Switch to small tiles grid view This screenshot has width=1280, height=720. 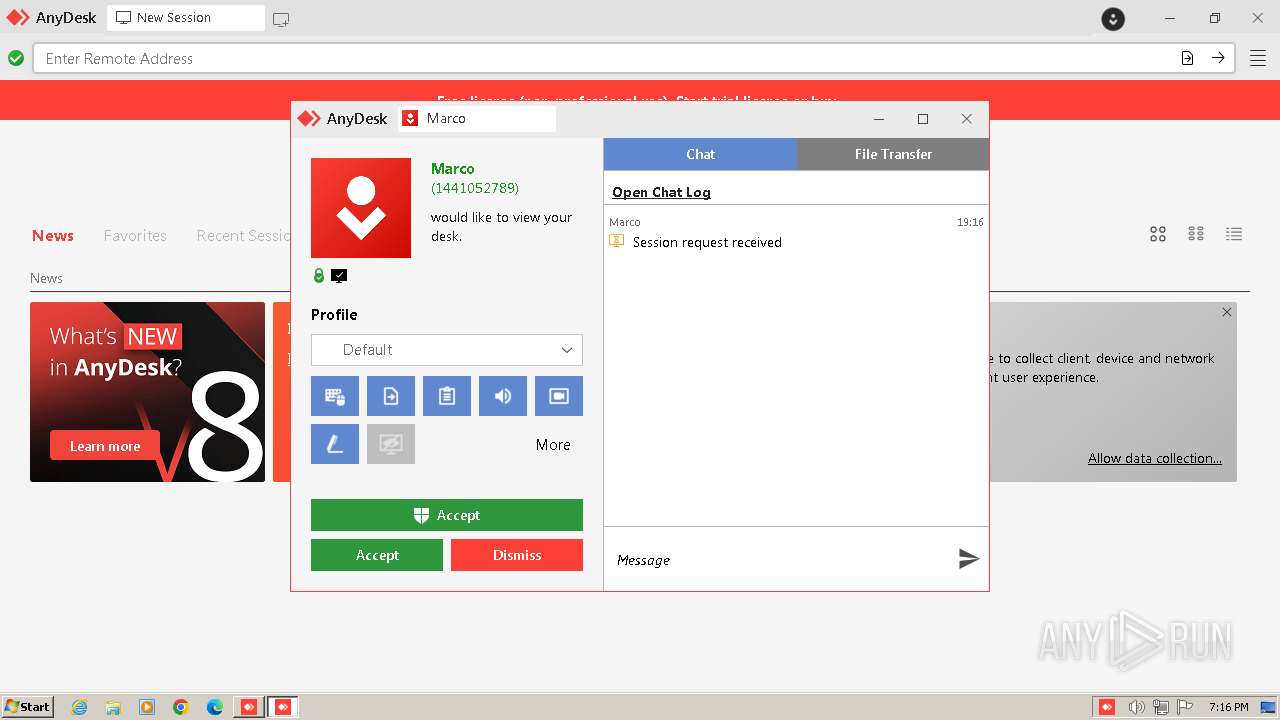(1196, 234)
